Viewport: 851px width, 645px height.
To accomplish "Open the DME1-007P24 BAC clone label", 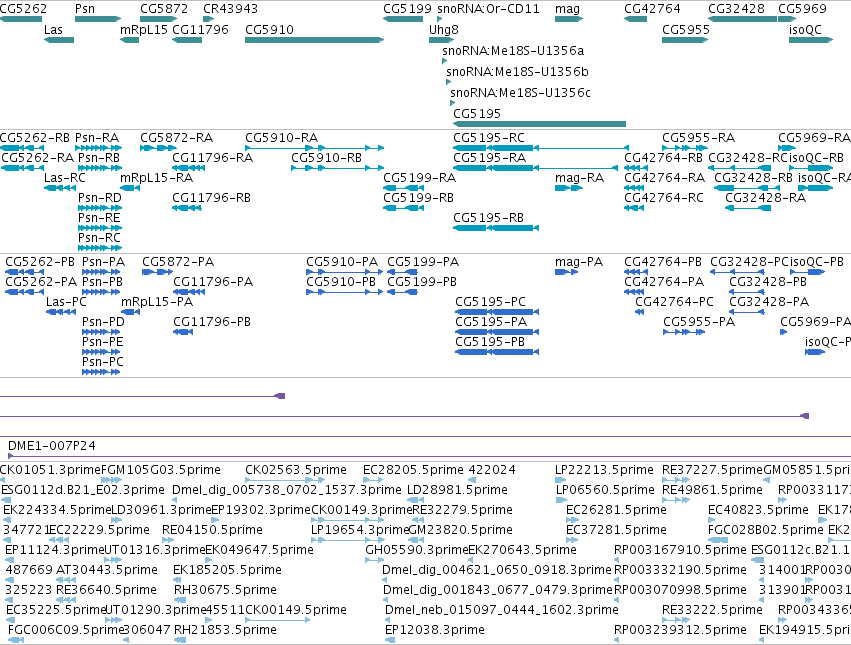I will click(x=52, y=446).
